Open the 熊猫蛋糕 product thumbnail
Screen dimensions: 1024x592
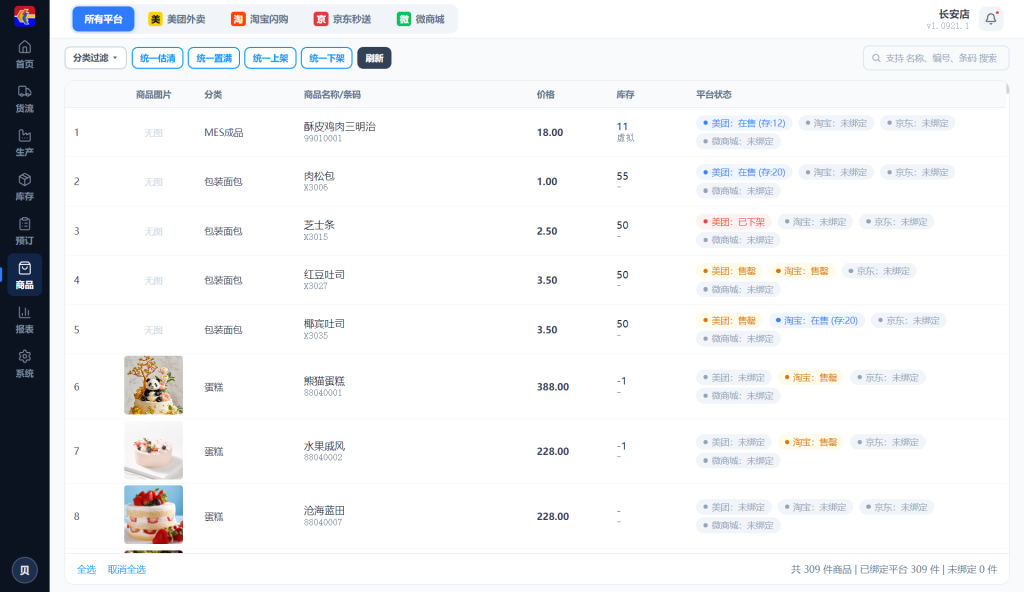point(153,385)
